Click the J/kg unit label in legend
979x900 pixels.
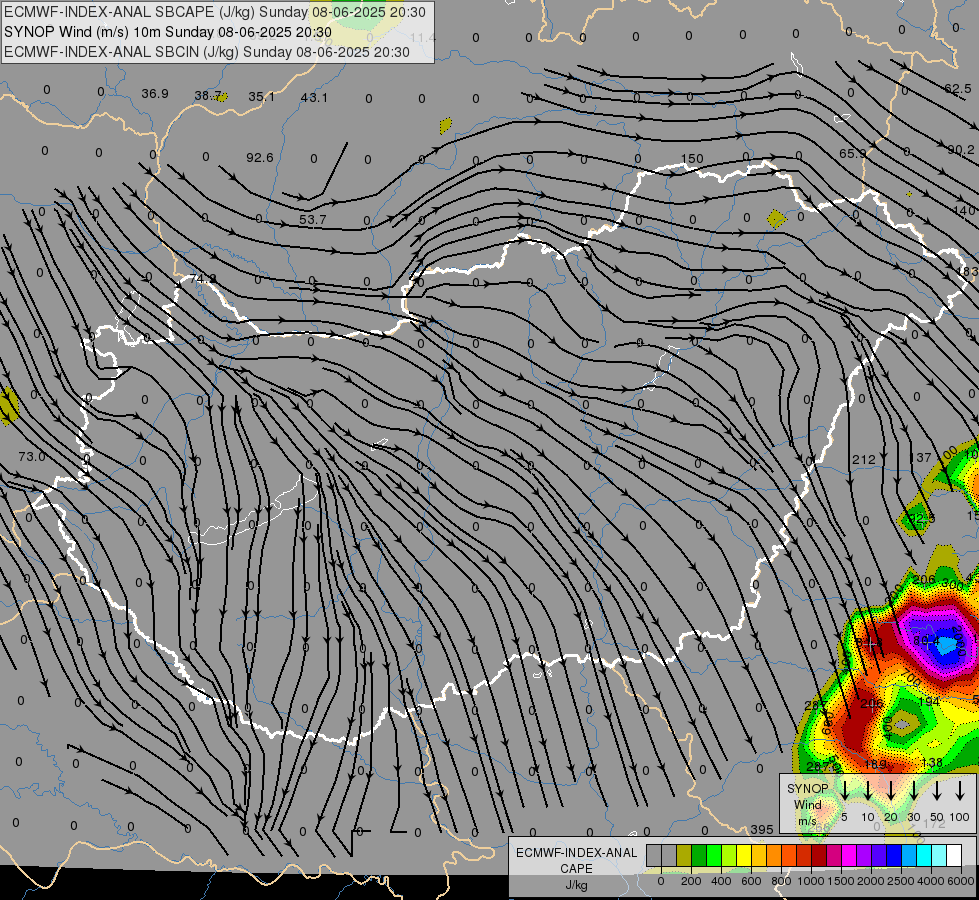(576, 885)
